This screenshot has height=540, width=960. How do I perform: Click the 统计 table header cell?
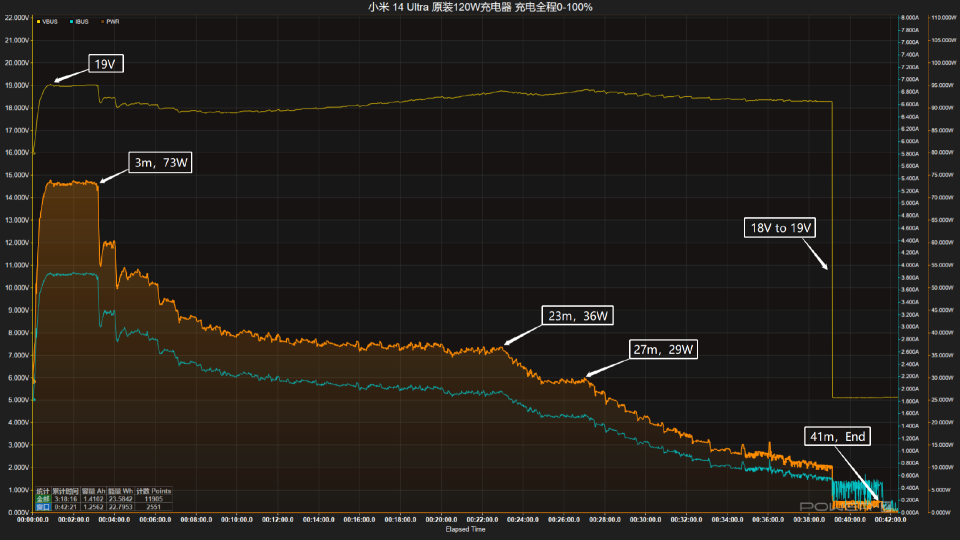click(43, 491)
